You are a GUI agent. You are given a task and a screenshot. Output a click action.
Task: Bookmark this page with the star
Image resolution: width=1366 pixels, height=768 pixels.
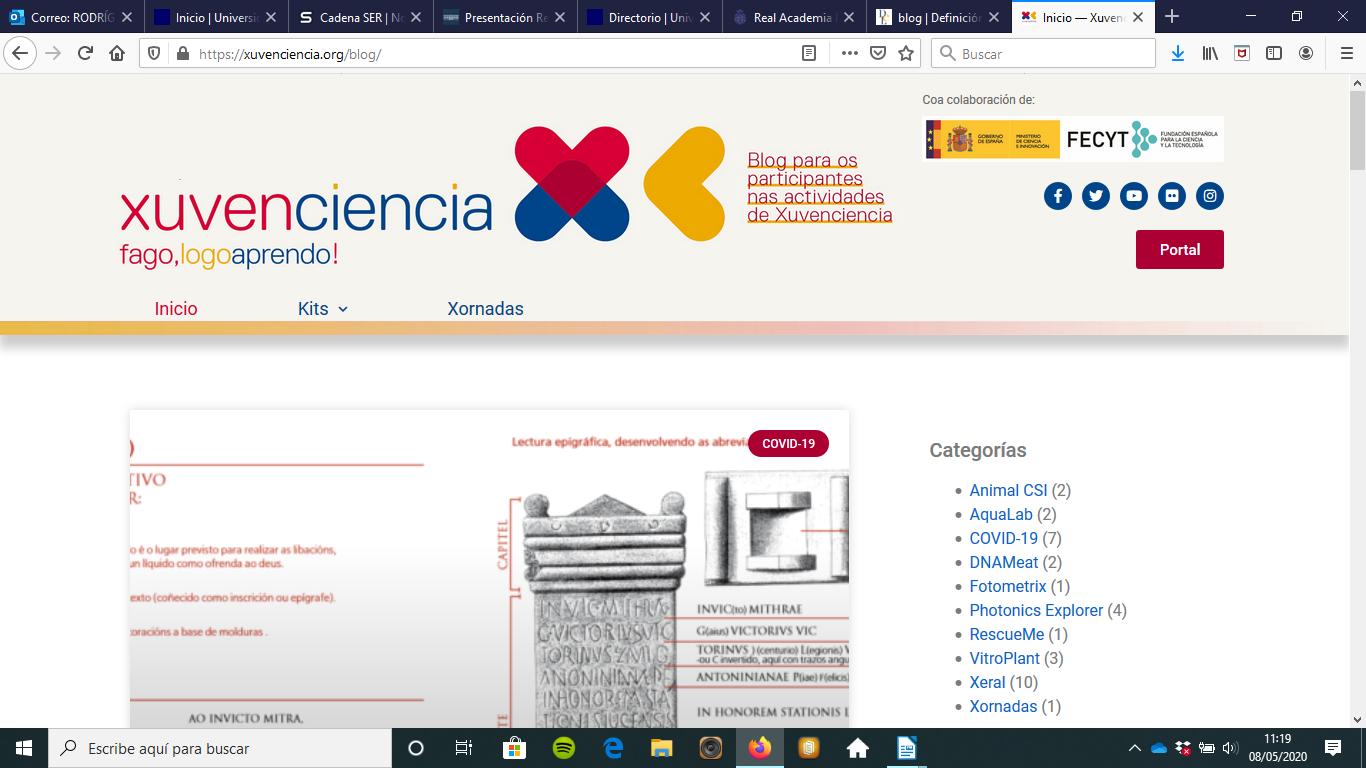click(906, 54)
